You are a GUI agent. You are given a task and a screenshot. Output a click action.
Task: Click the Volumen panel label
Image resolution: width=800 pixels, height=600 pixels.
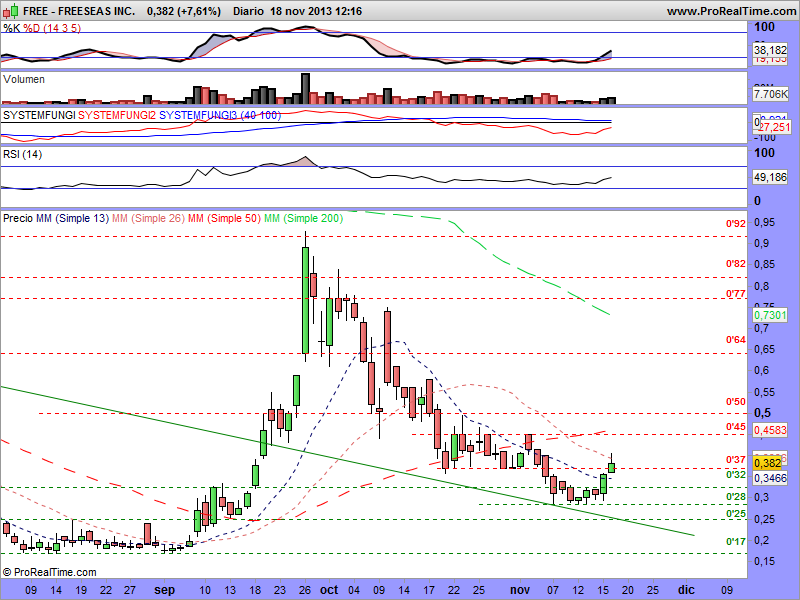23,79
